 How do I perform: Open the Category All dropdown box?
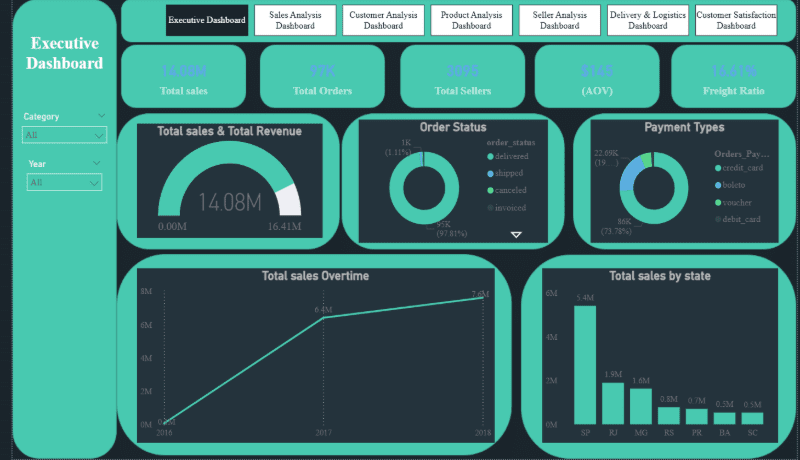pos(64,135)
